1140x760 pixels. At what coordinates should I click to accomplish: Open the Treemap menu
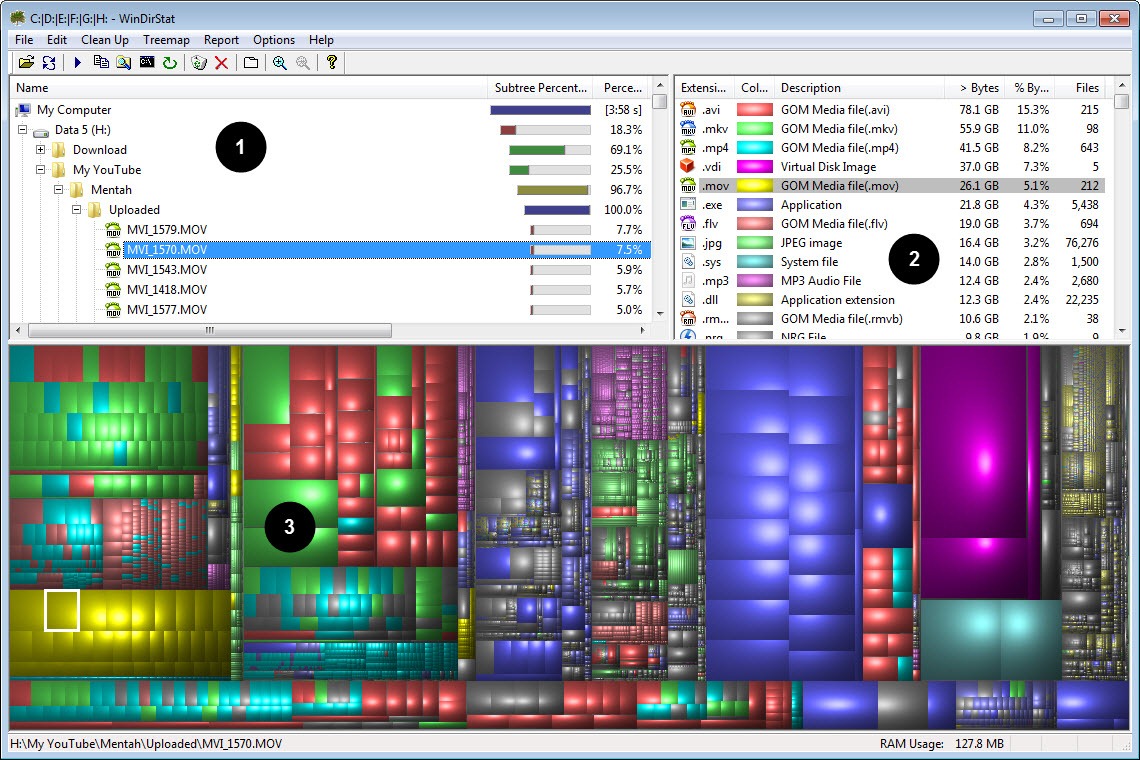pos(166,40)
